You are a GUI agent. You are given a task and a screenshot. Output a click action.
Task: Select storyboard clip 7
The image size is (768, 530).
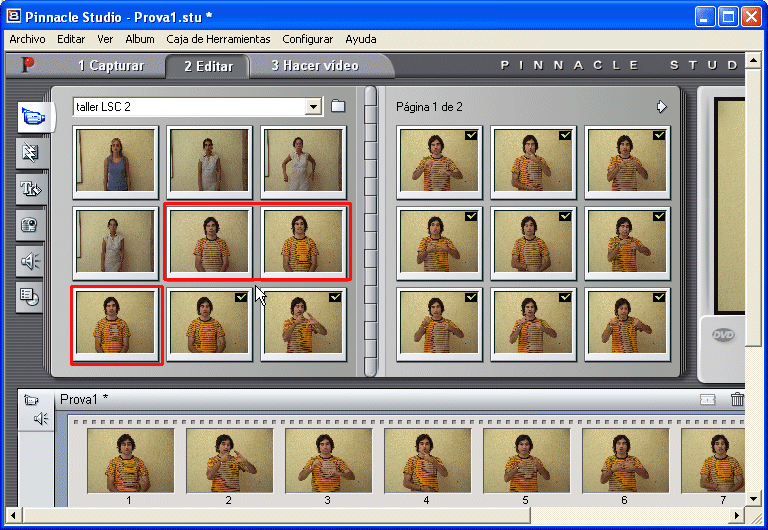(x=713, y=460)
